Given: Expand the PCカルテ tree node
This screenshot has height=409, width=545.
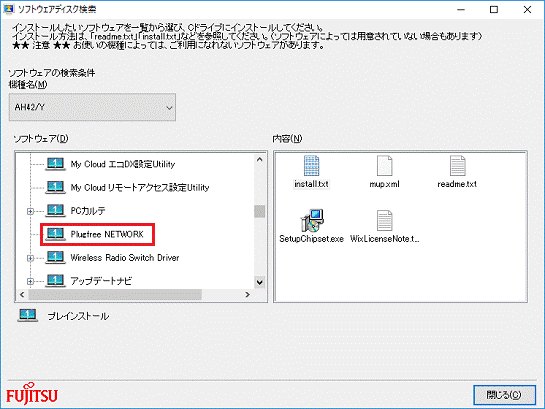Looking at the screenshot, I should (31, 211).
